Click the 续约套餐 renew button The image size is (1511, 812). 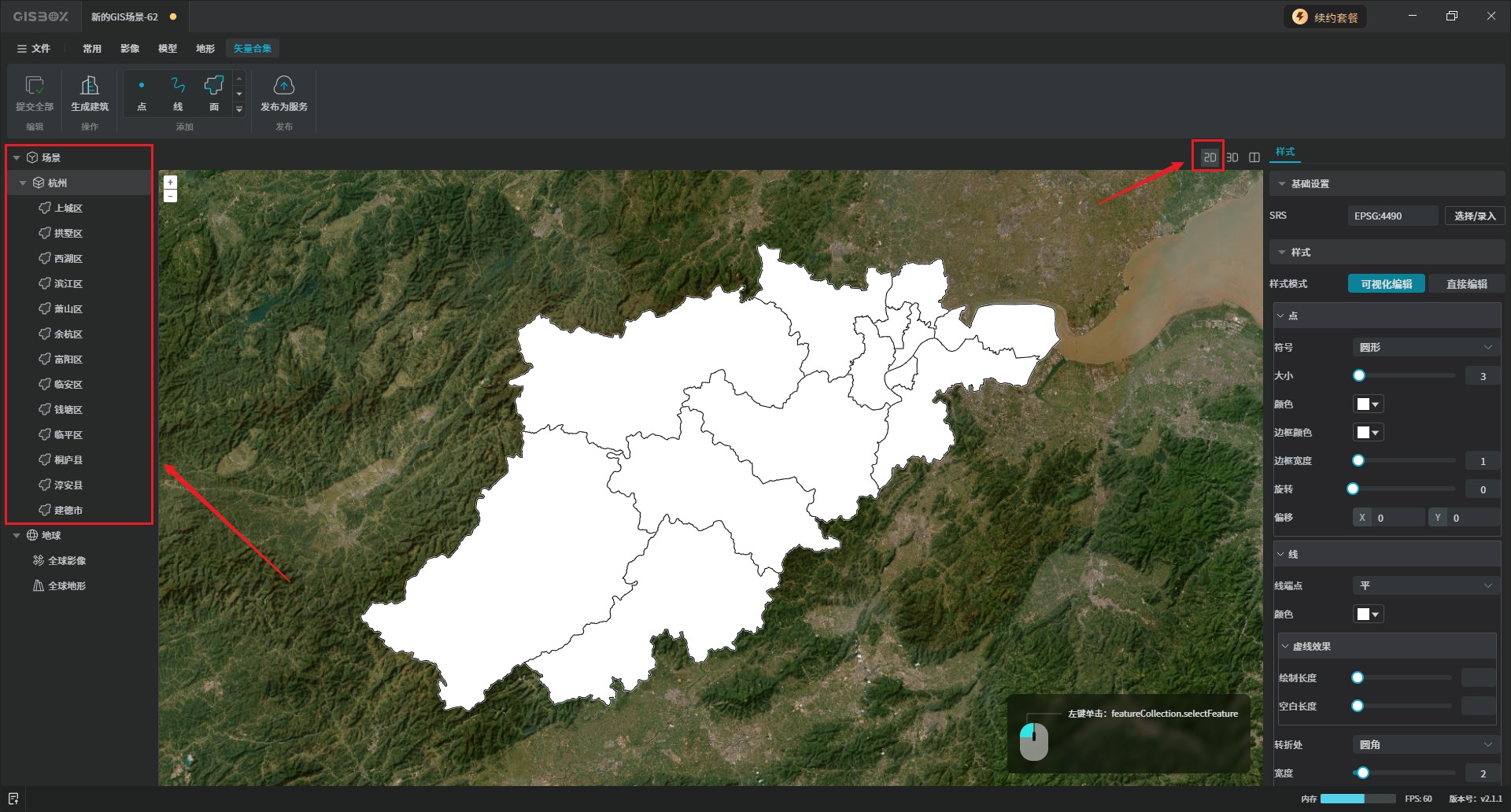[1326, 17]
